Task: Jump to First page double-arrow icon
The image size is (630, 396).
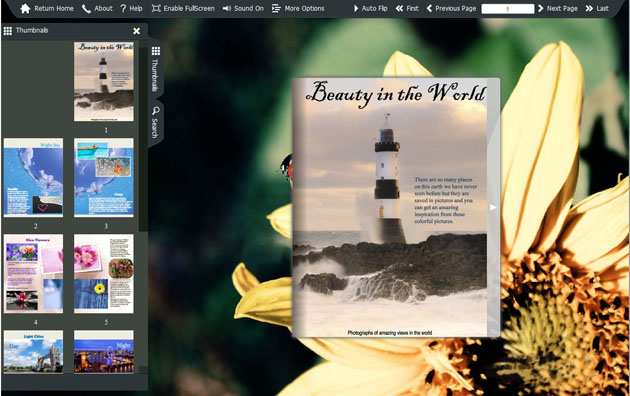Action: pos(399,8)
